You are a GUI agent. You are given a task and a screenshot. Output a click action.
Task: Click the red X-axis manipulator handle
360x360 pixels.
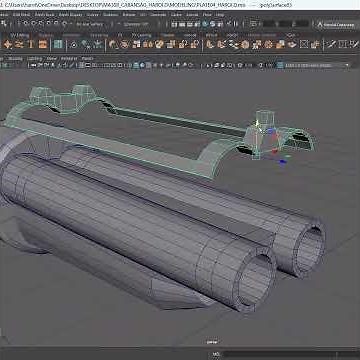coord(274,151)
